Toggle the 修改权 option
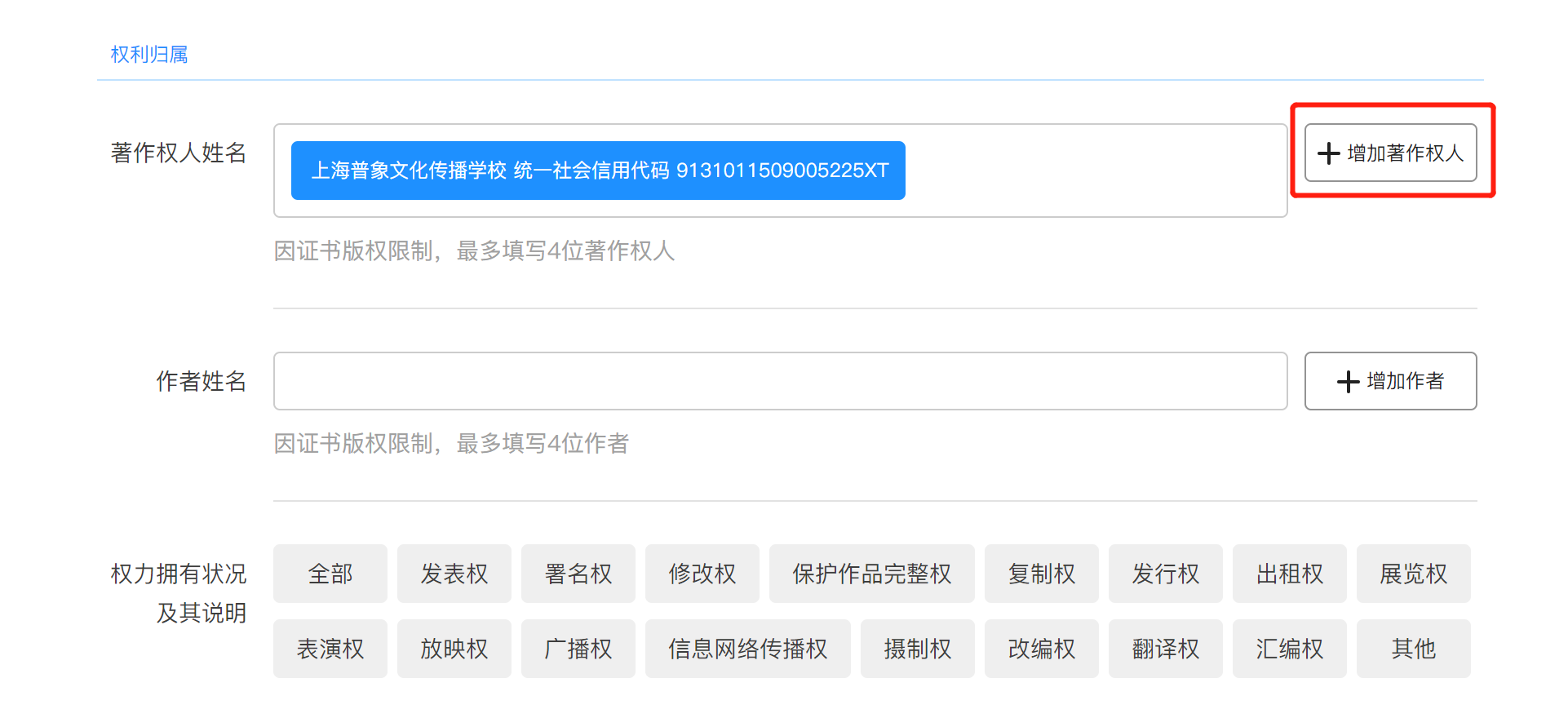Screen dimensions: 1568x718 click(702, 574)
